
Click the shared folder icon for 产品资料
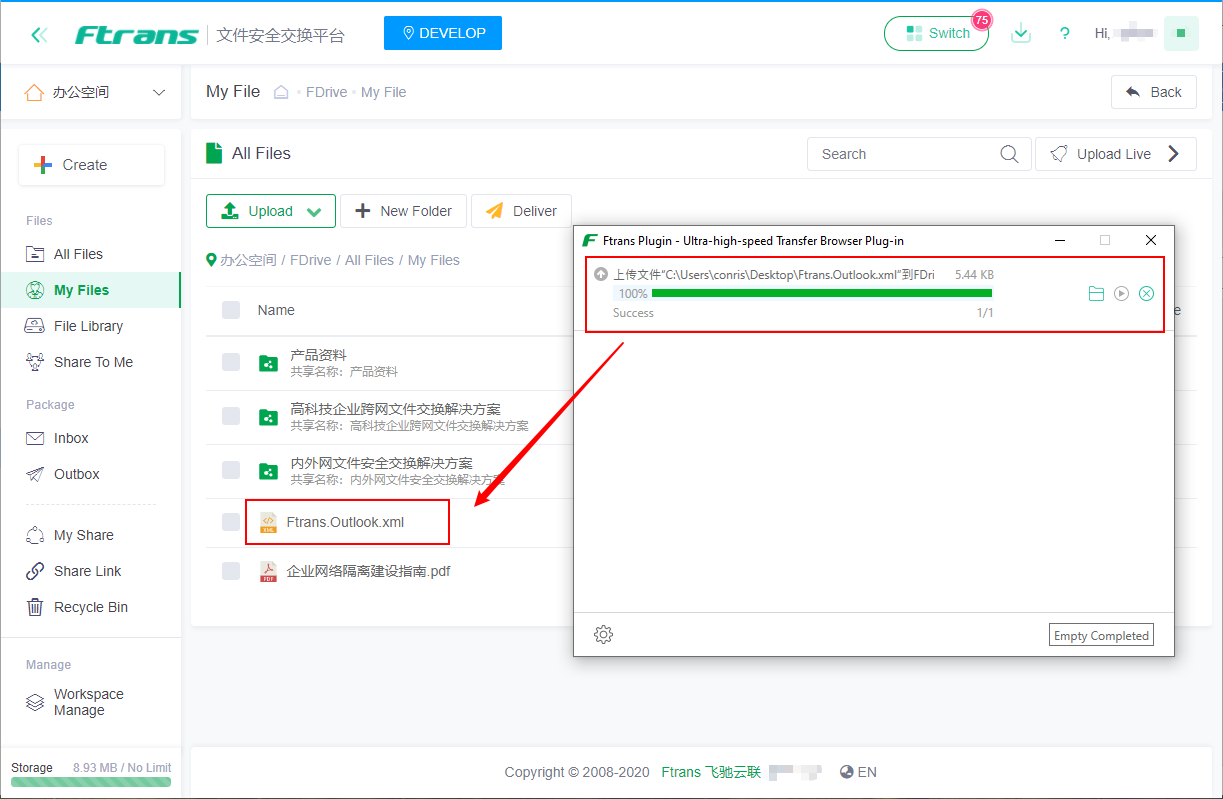(268, 363)
